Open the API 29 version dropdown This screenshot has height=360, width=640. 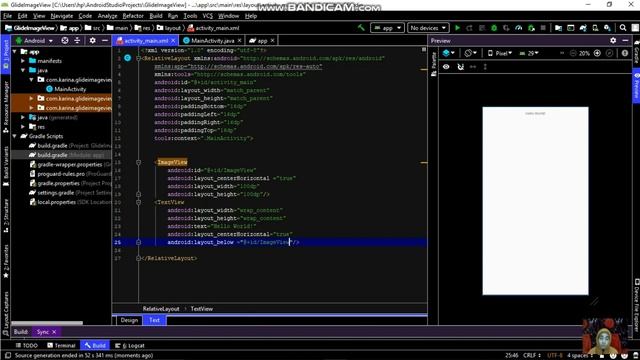(529, 53)
